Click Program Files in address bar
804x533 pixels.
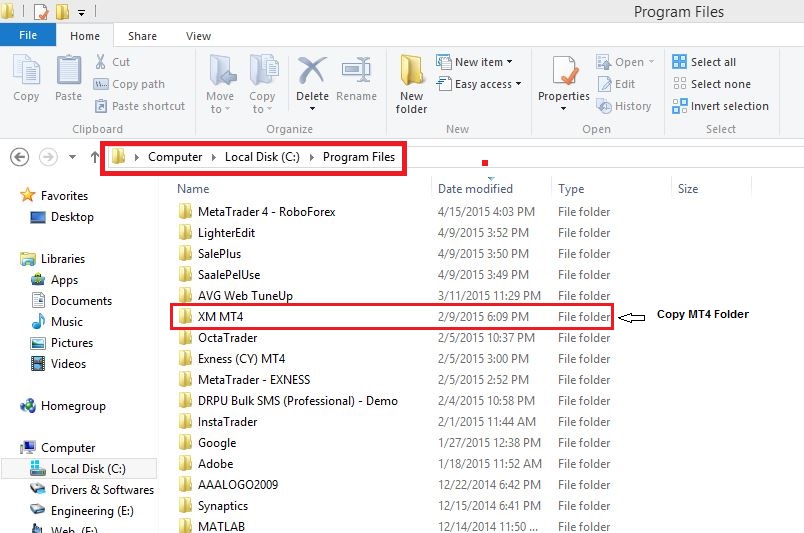click(358, 157)
